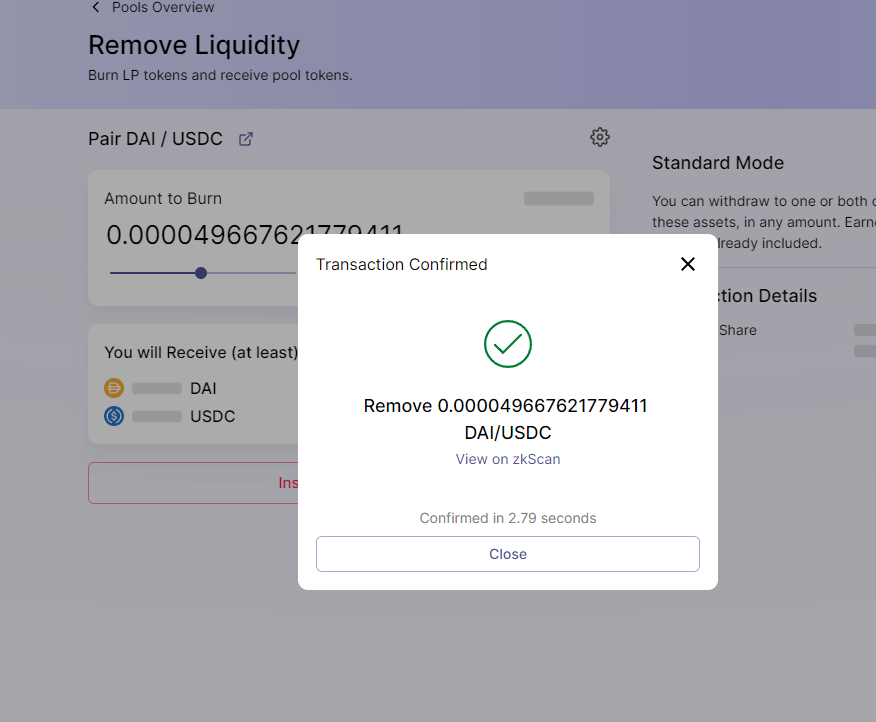Click the Close button in the dialog
876x722 pixels.
(x=507, y=554)
